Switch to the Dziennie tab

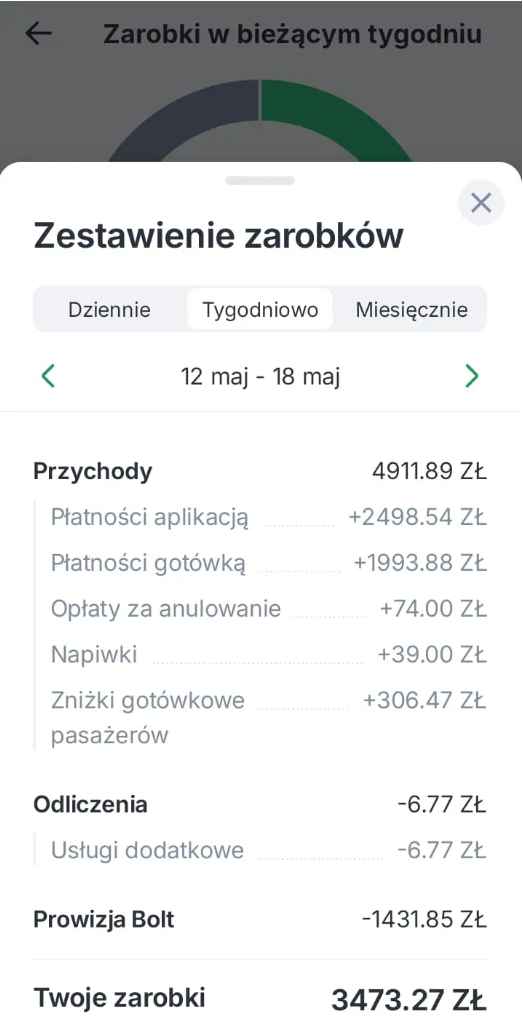tap(109, 309)
